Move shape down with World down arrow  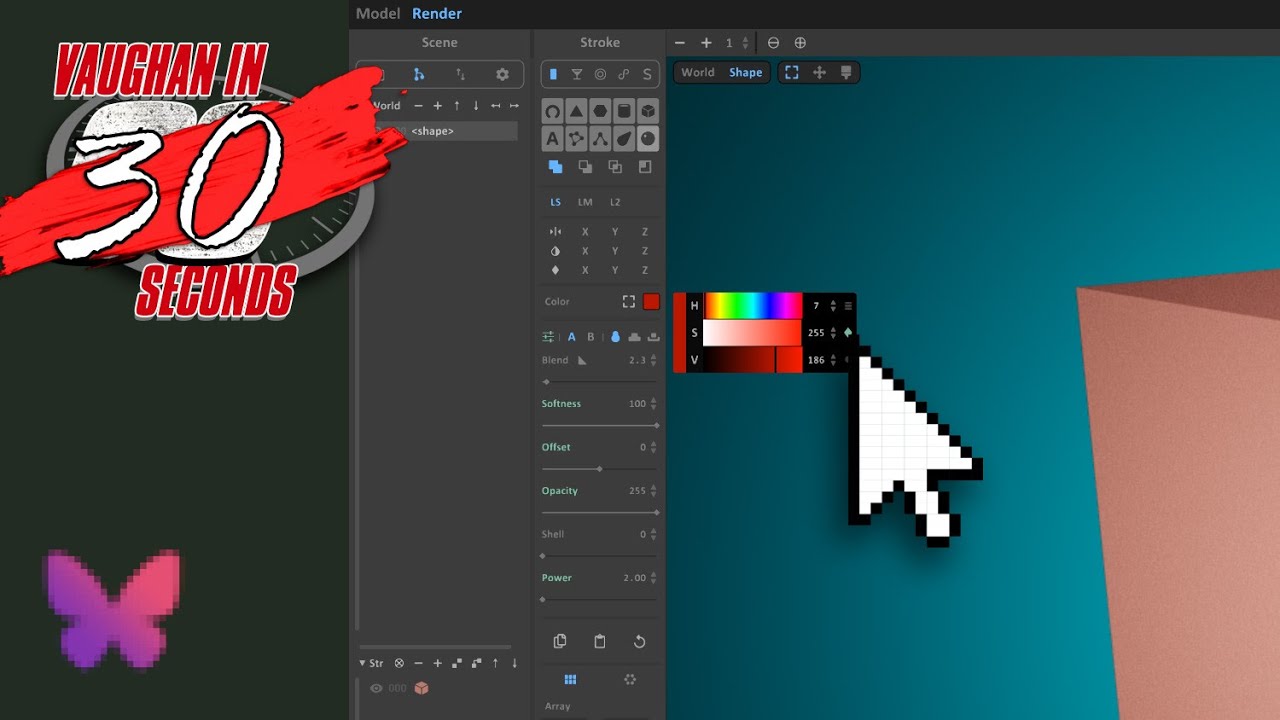pyautogui.click(x=476, y=105)
